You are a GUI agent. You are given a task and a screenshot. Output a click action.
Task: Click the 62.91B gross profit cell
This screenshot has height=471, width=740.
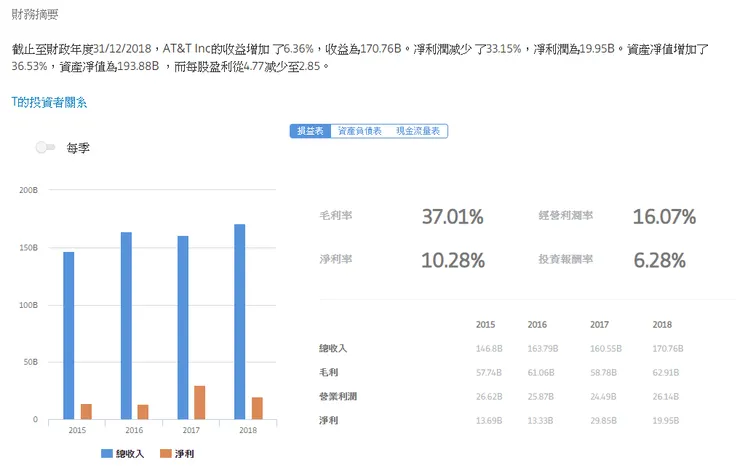[x=666, y=373]
